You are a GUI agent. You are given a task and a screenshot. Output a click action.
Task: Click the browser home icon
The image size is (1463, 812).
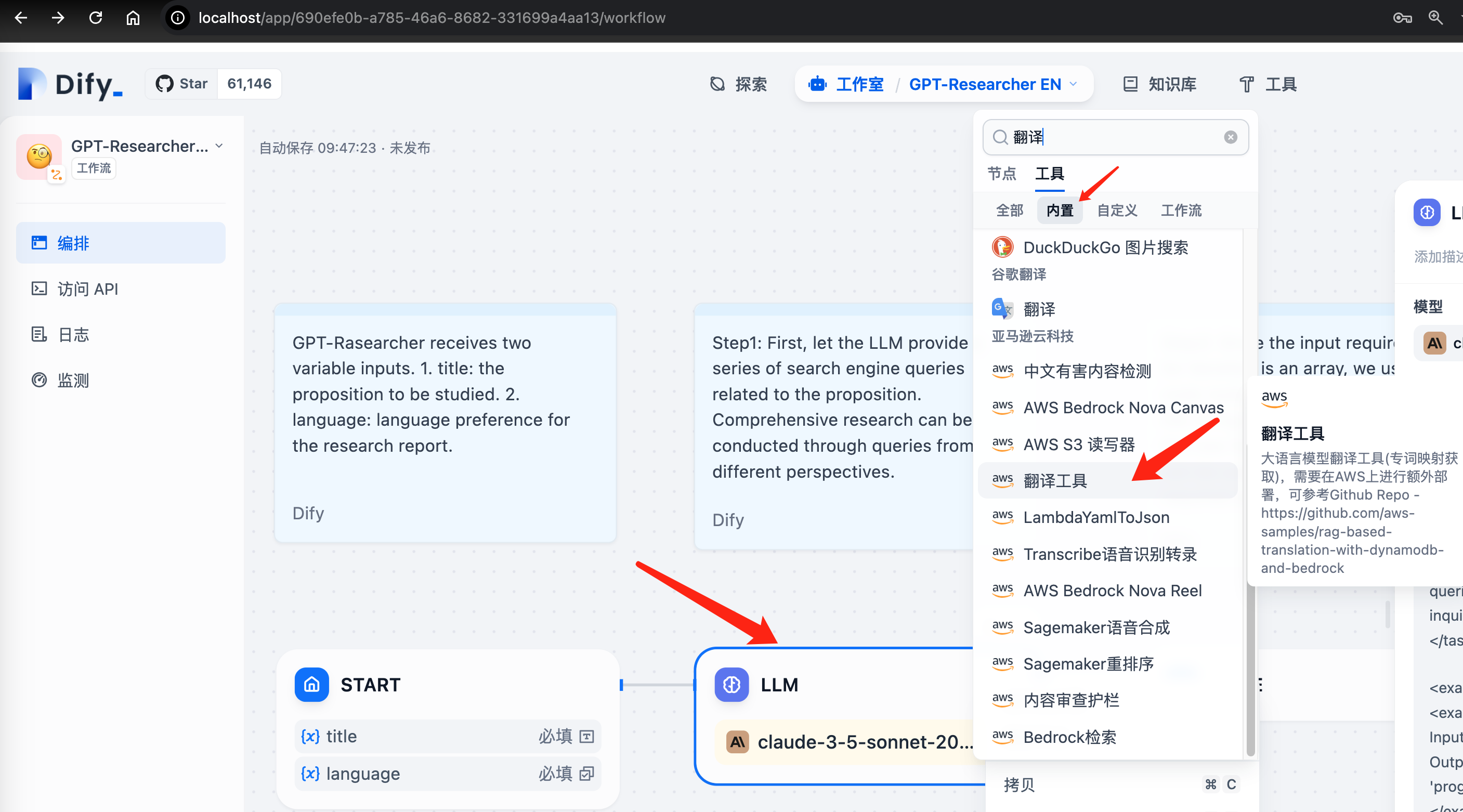133,18
